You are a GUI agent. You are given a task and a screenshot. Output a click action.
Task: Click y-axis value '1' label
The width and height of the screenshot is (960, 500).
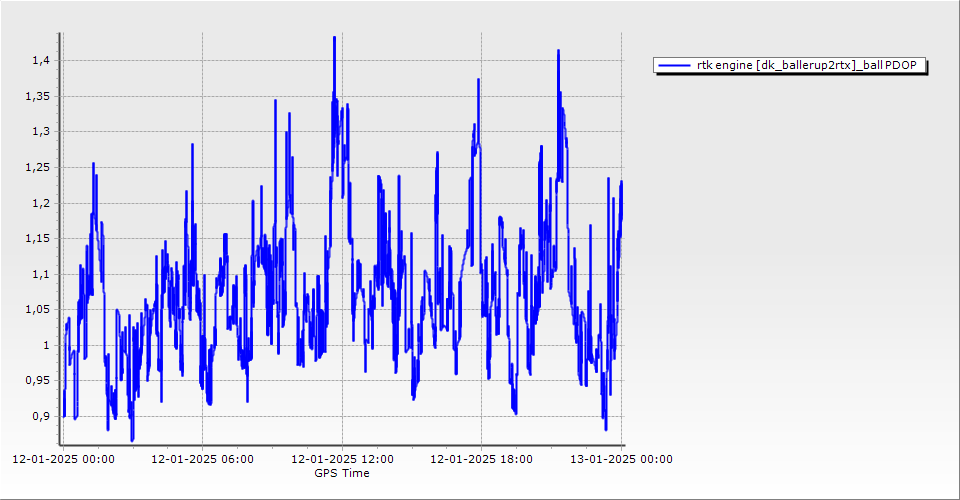point(47,345)
